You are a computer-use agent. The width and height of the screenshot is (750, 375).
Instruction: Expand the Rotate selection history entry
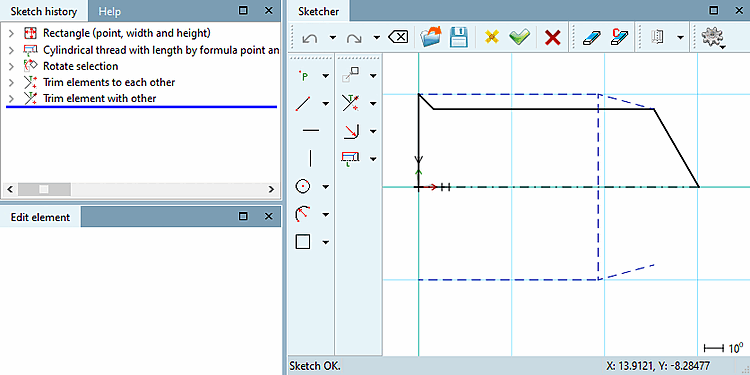(x=11, y=66)
